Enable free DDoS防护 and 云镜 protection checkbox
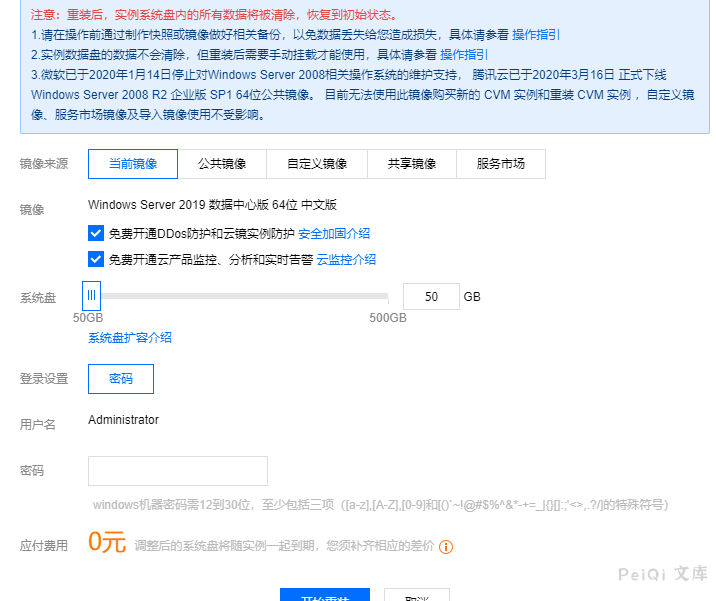The image size is (716, 601). coord(96,233)
